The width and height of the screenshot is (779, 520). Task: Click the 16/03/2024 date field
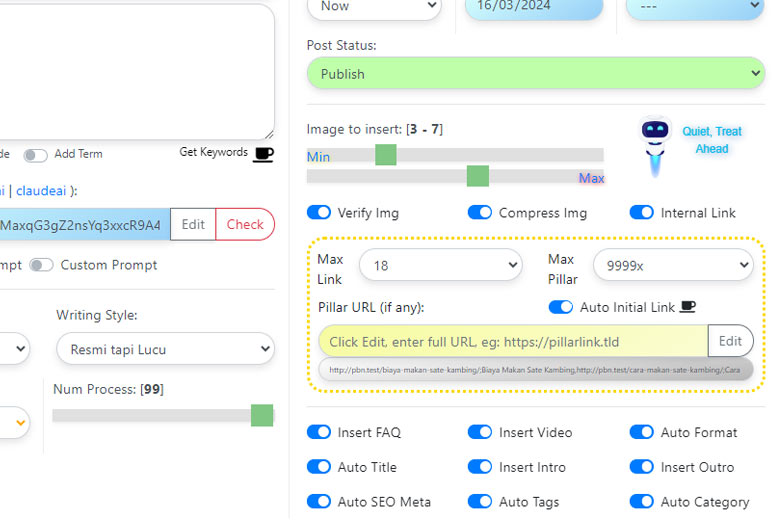(534, 6)
